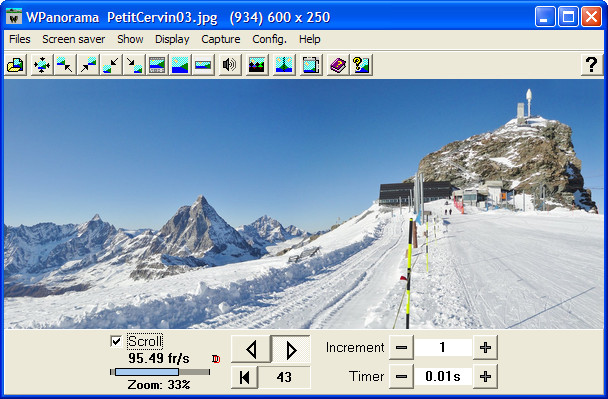
Task: Increase the Increment value with plus
Action: tap(485, 347)
